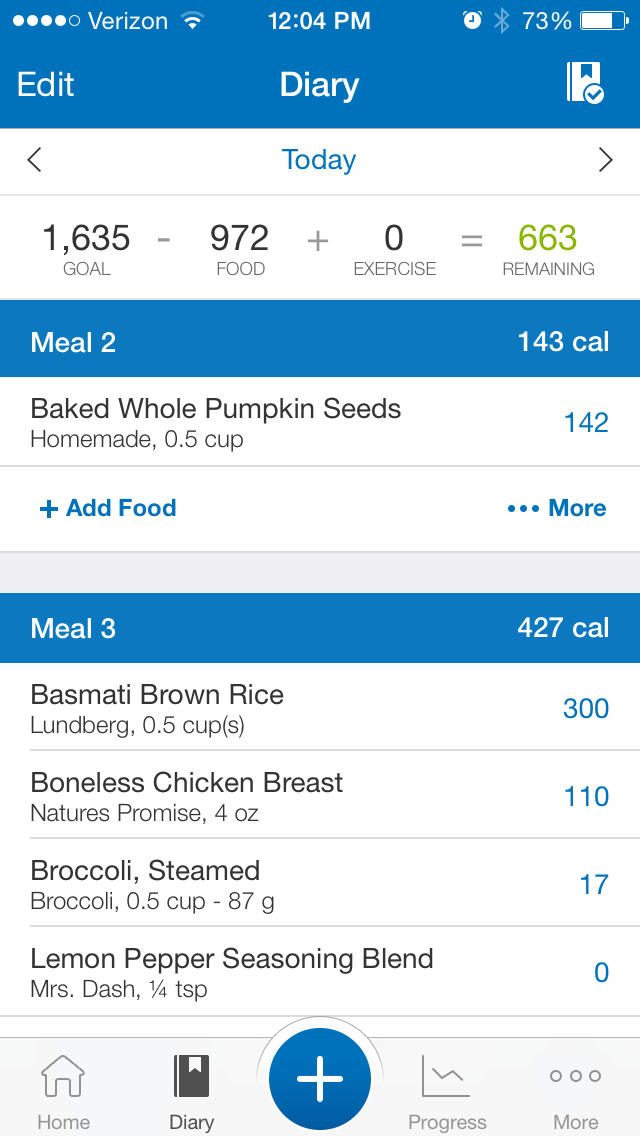Open Baked Whole Pumpkin Seeds entry

pyautogui.click(x=320, y=422)
